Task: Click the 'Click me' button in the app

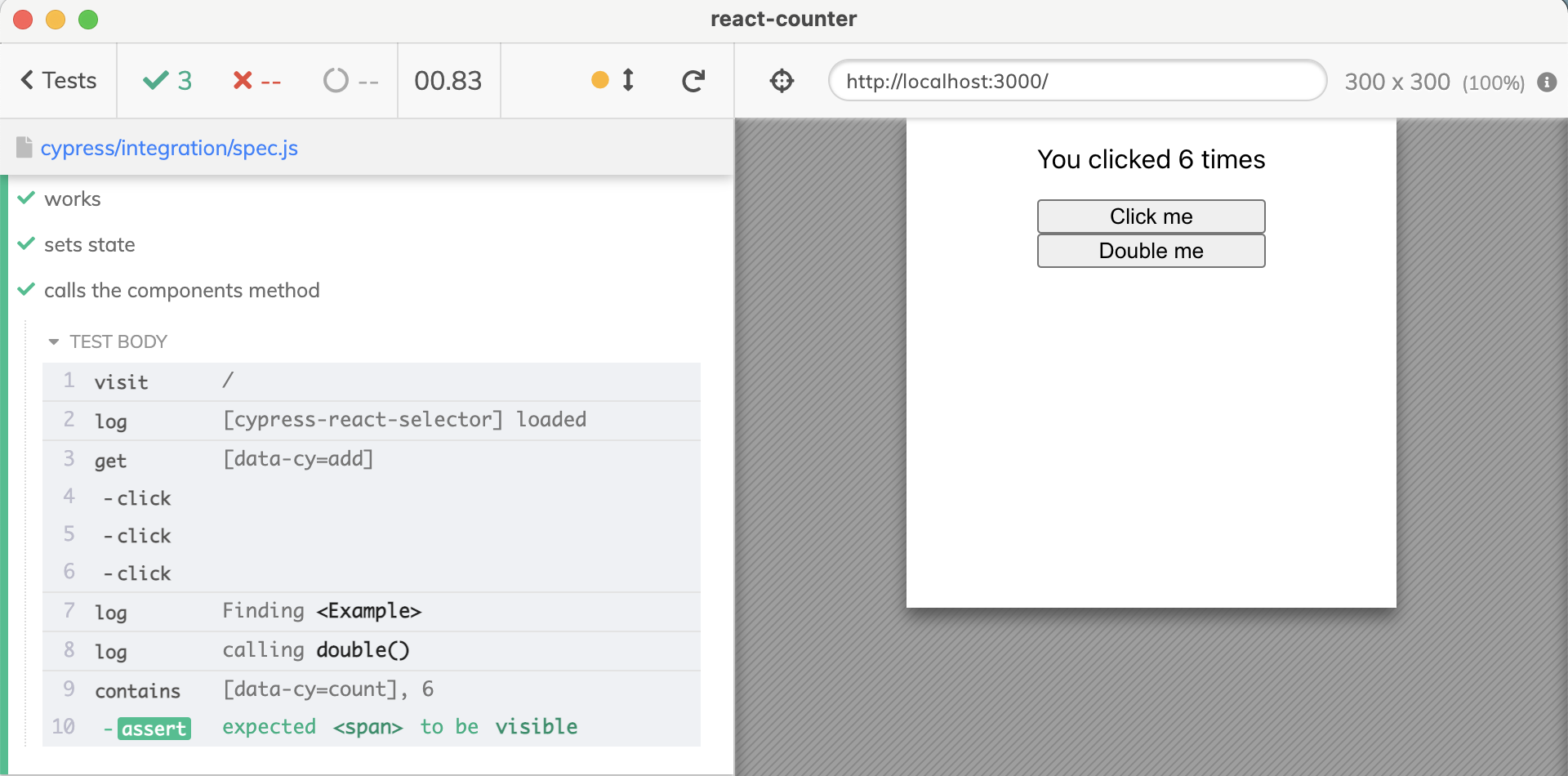Action: (x=1151, y=216)
